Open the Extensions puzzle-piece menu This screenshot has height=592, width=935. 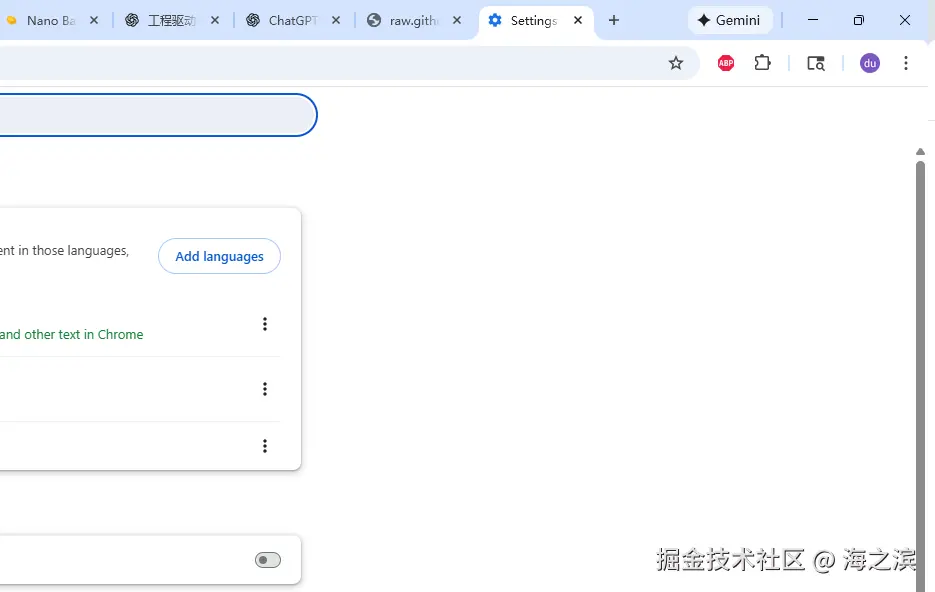pos(762,62)
